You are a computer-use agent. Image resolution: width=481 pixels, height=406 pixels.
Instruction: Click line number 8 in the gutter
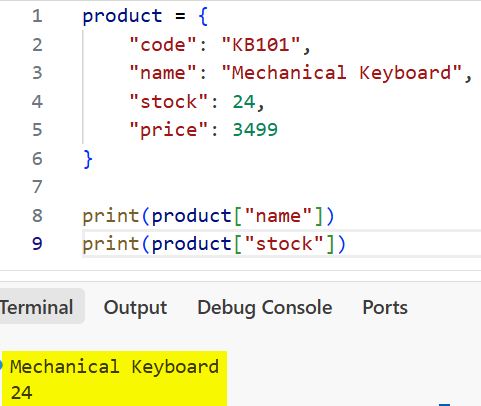(x=37, y=215)
